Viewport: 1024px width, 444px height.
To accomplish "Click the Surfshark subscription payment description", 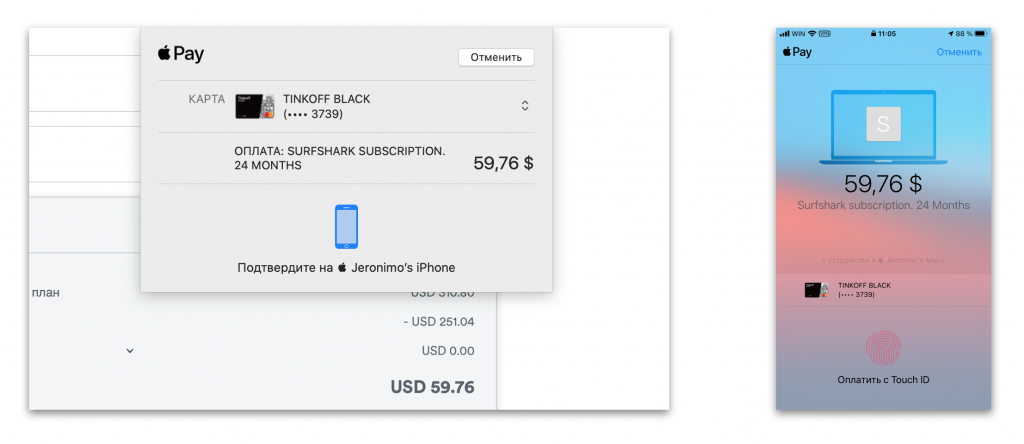I will [x=339, y=158].
